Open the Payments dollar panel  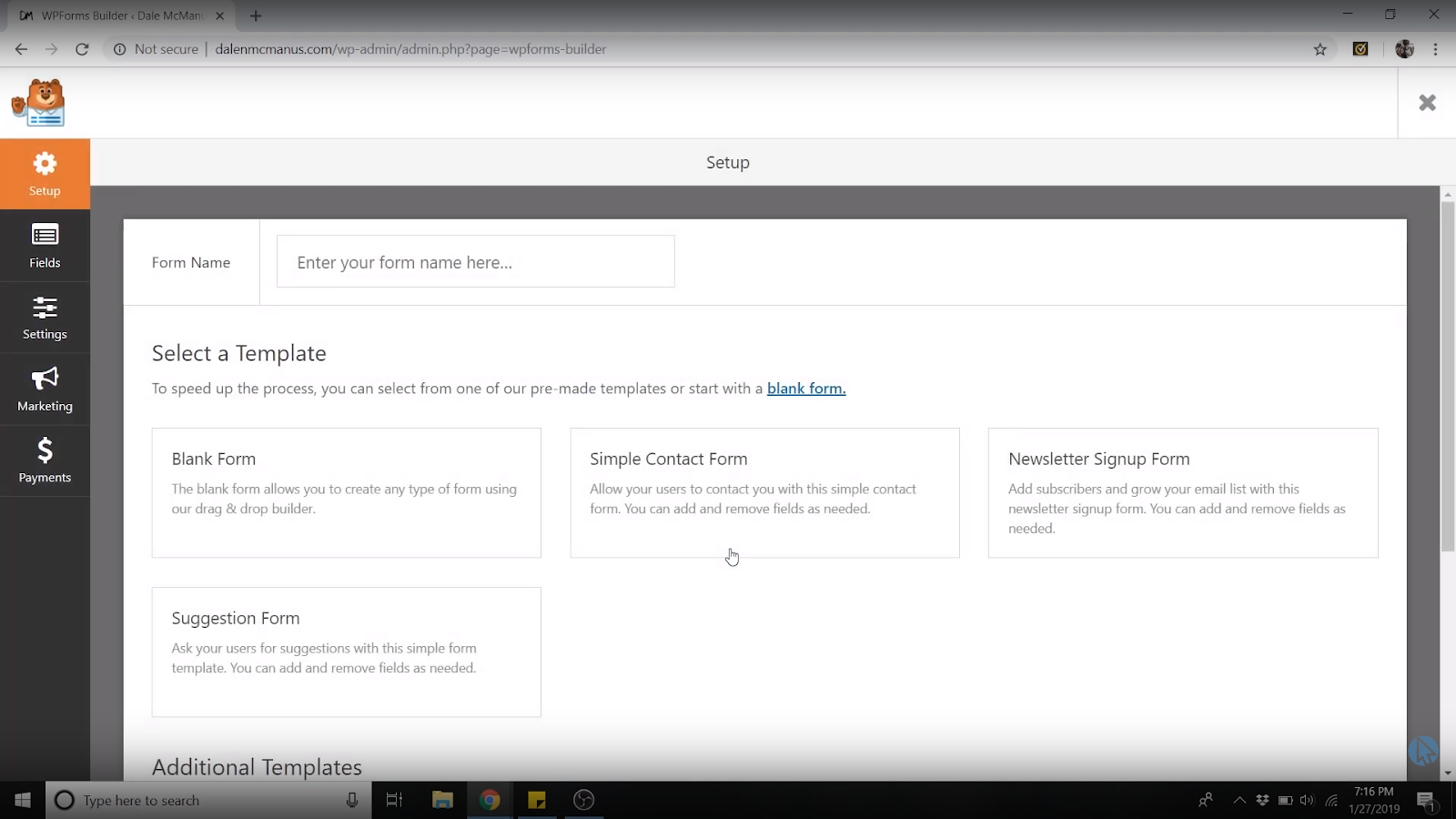pos(45,461)
